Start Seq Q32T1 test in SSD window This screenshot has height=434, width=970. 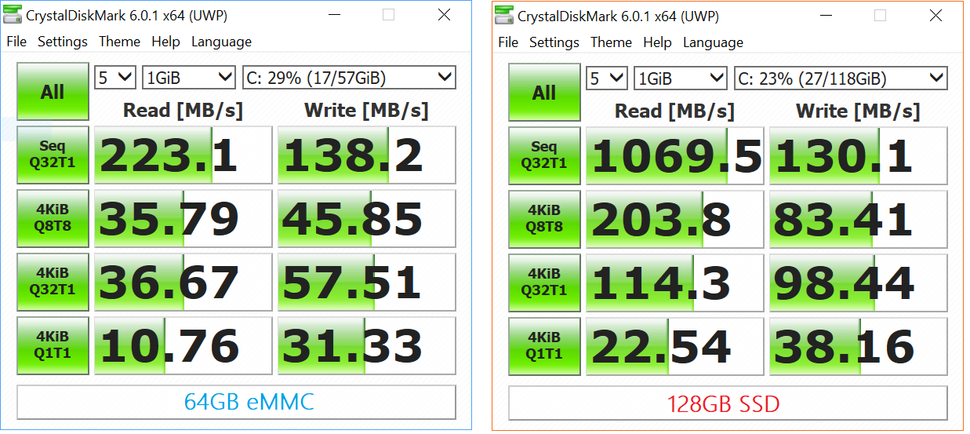click(544, 155)
